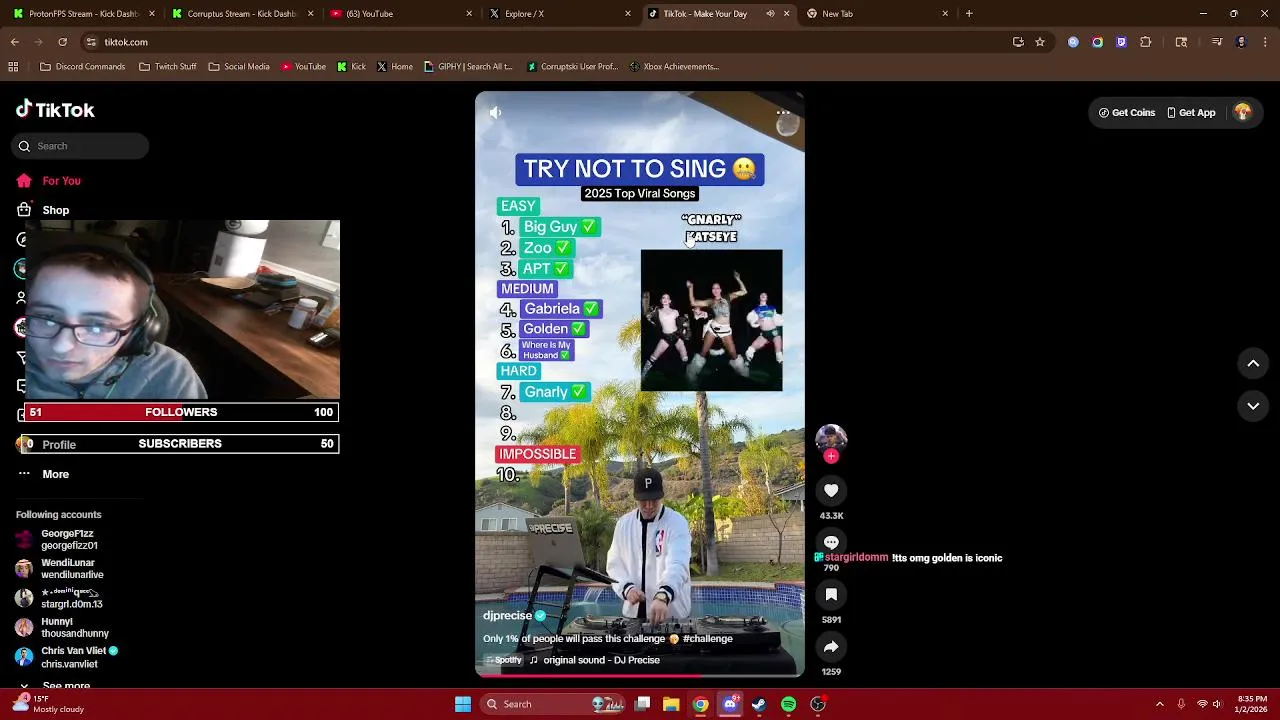Toggle video sound with speaker icon

(495, 113)
